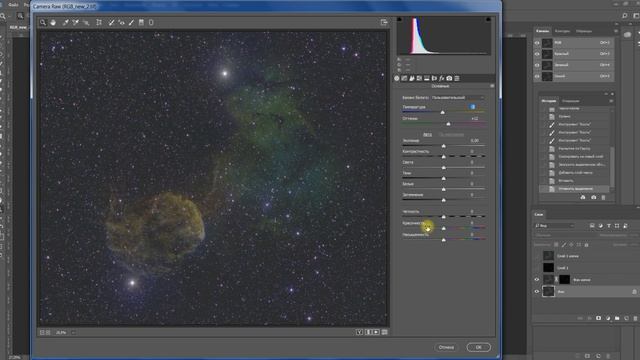
Task: Choose the Targeted Adjustment tool
Action: coord(86,22)
